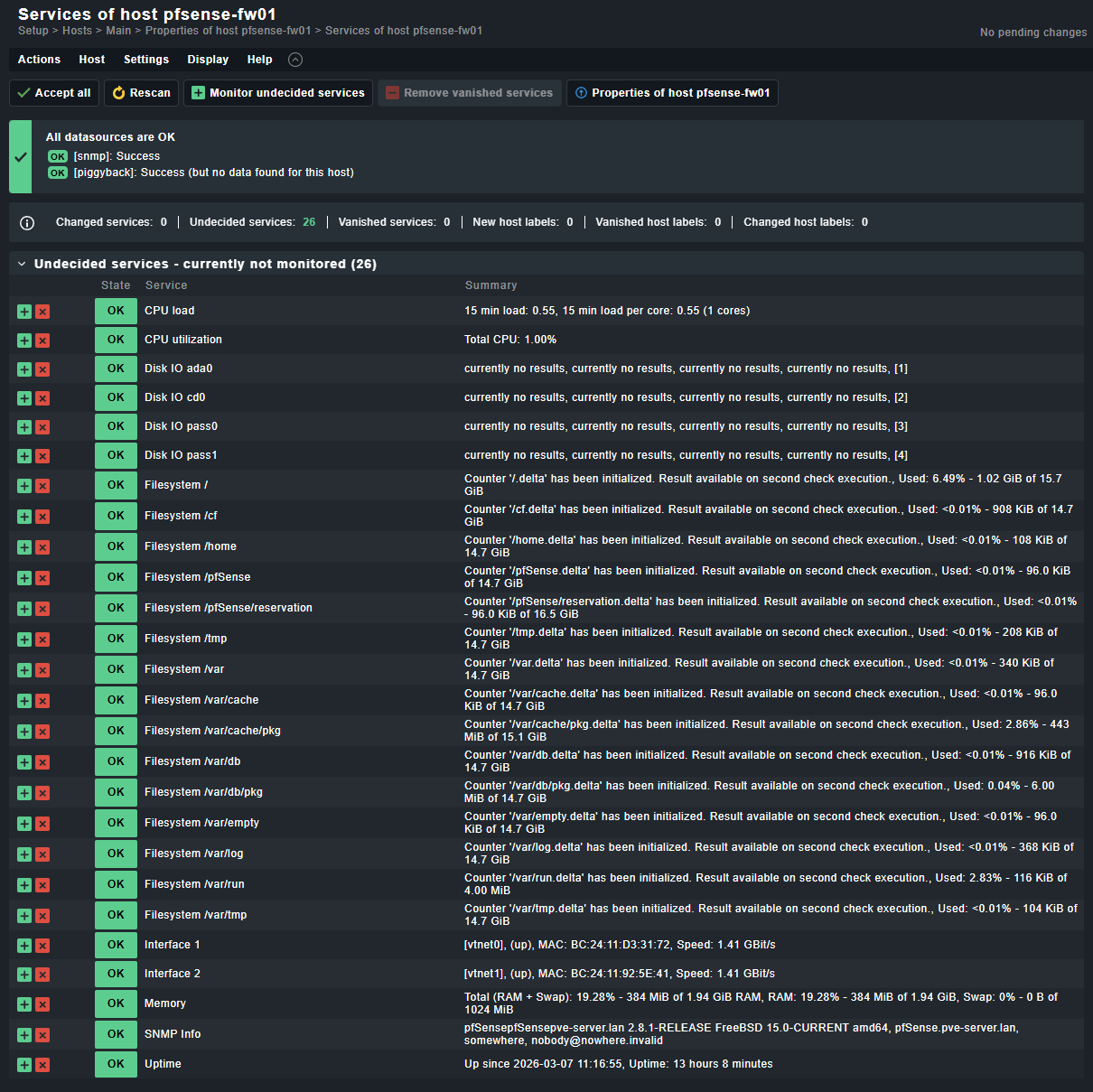Image resolution: width=1093 pixels, height=1092 pixels.
Task: Click the Accept all button
Action: (x=54, y=93)
